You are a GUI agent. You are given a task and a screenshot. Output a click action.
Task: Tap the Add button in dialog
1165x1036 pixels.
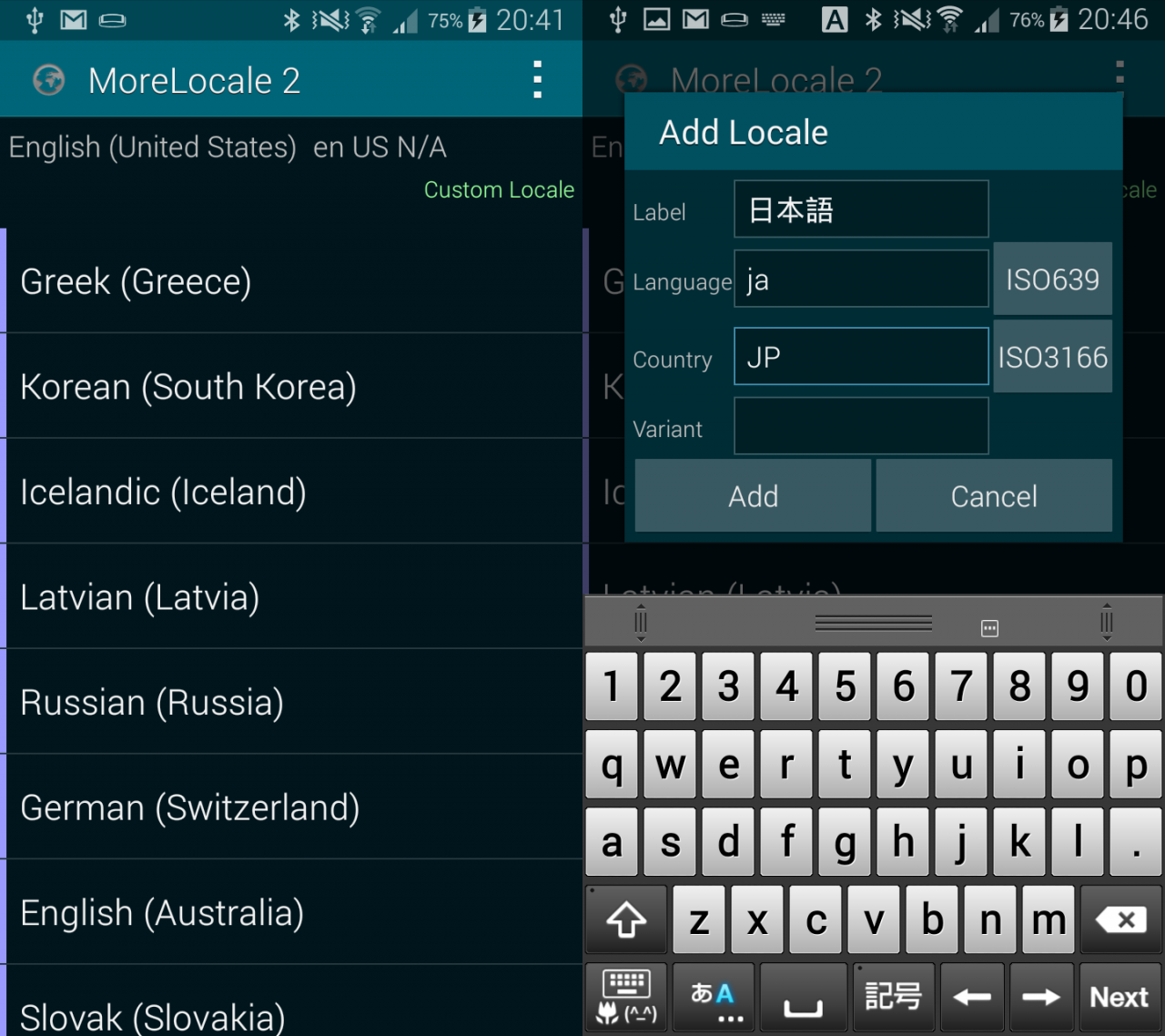[753, 495]
